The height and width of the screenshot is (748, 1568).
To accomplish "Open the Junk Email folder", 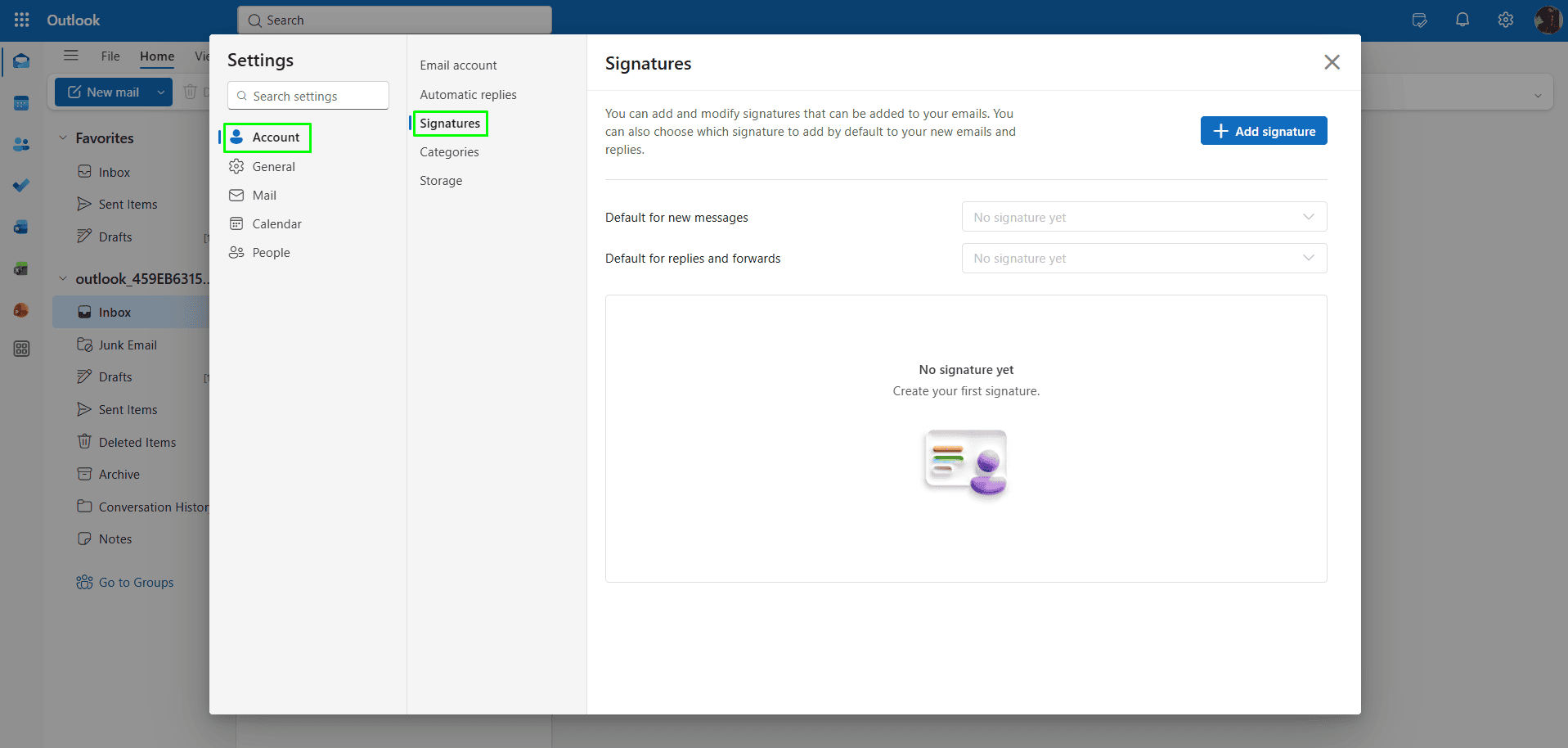I will click(128, 345).
